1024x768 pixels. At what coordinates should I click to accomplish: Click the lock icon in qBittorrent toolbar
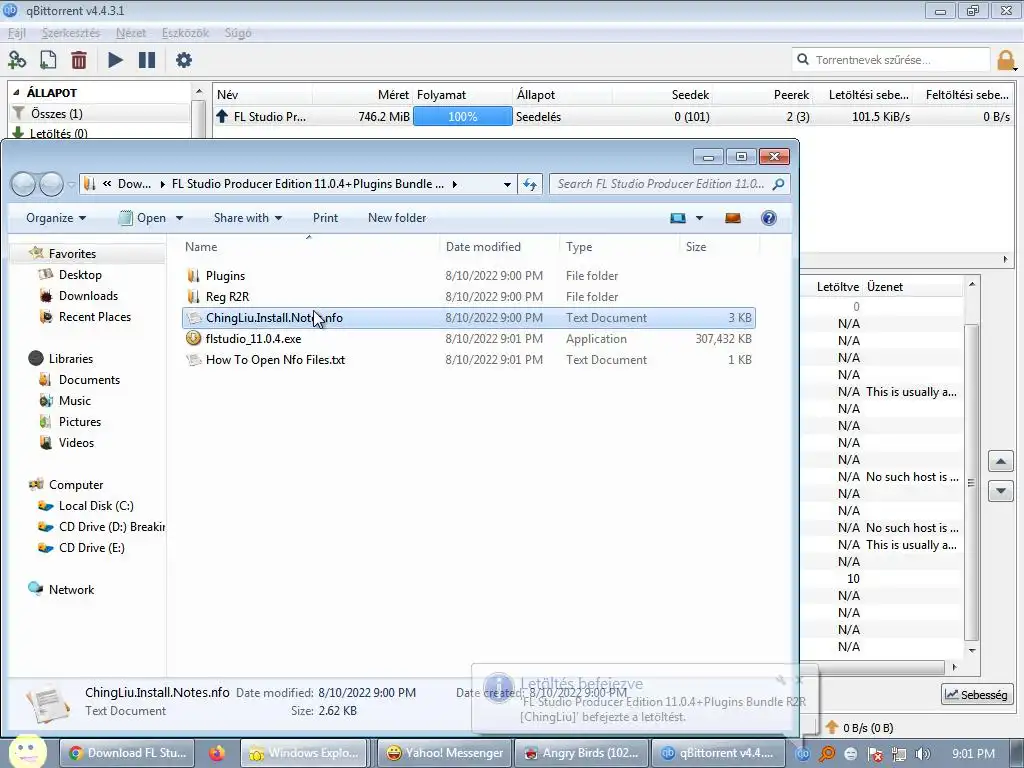click(x=1006, y=60)
